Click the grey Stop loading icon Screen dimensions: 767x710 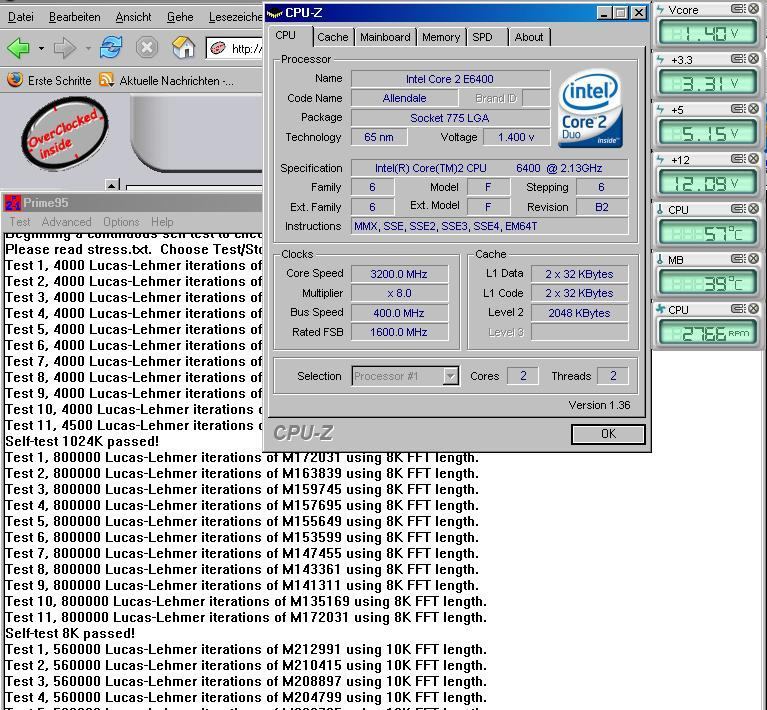pos(147,48)
